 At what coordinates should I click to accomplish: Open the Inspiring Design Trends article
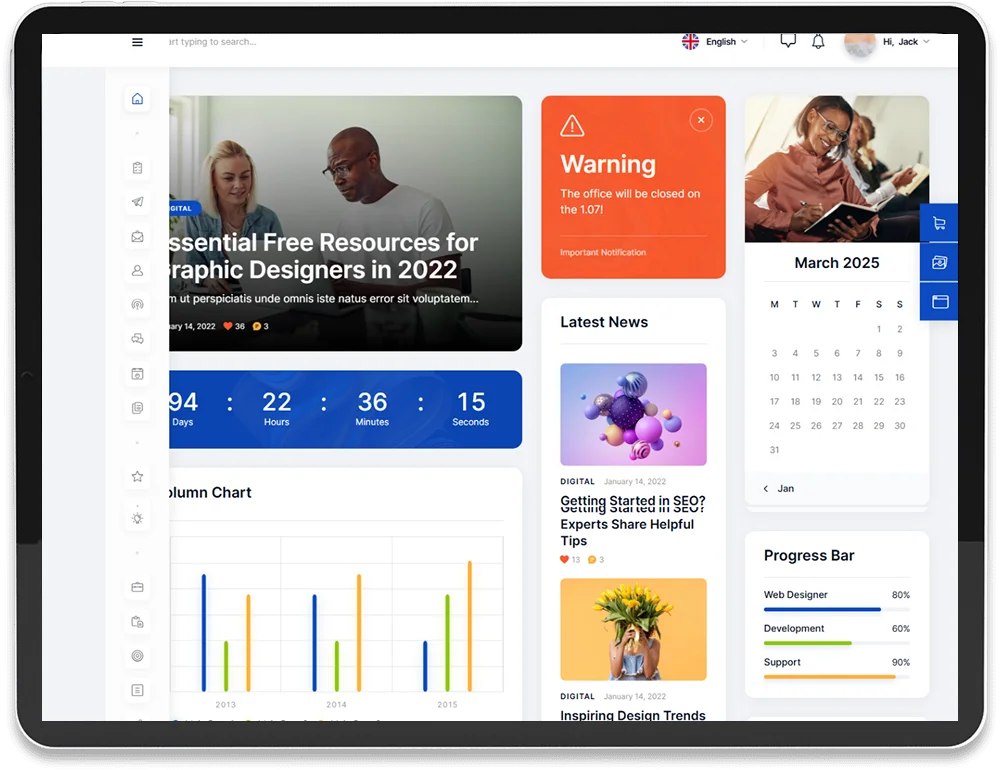[x=632, y=715]
